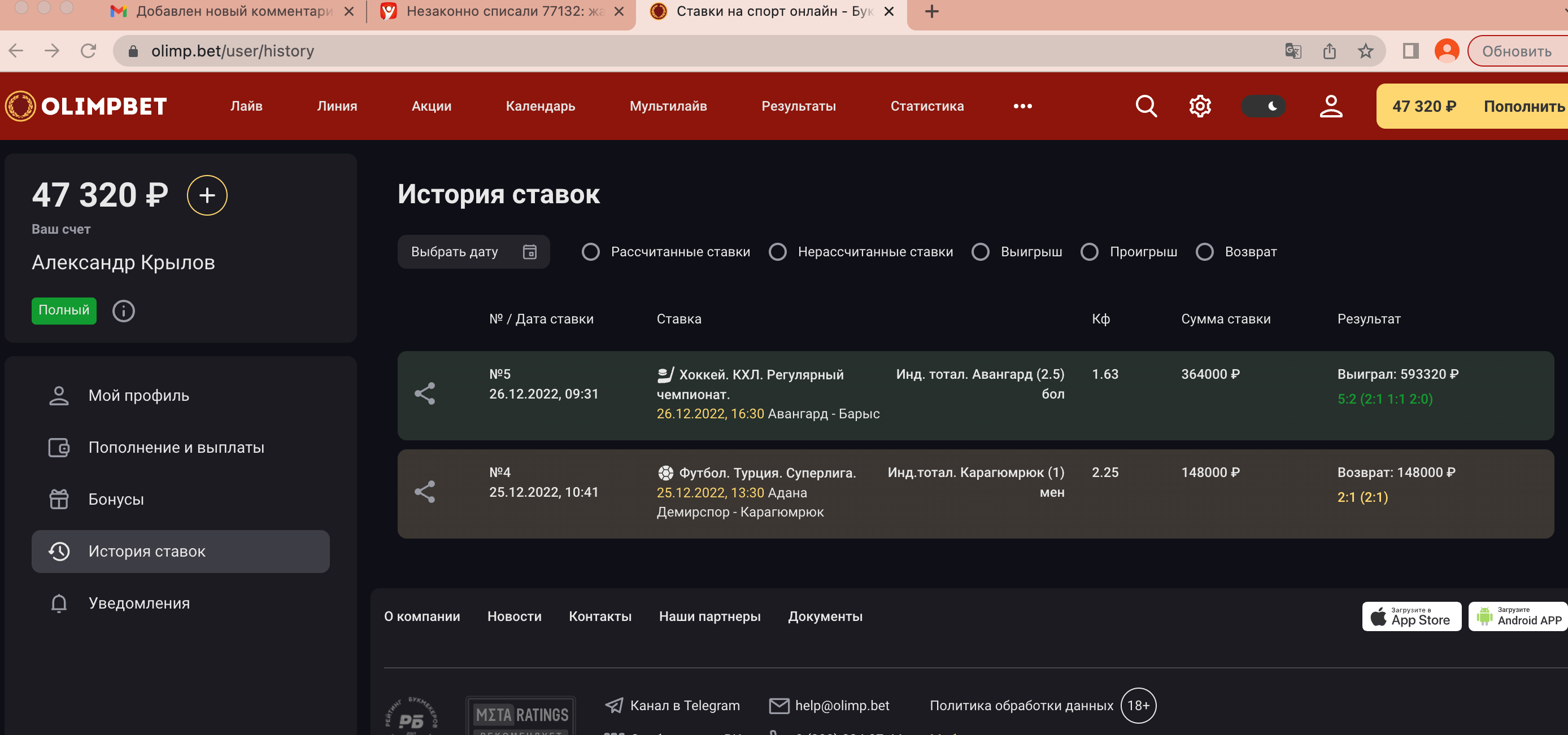Open settings gear icon in header
The image size is (1568, 735).
coord(1200,106)
